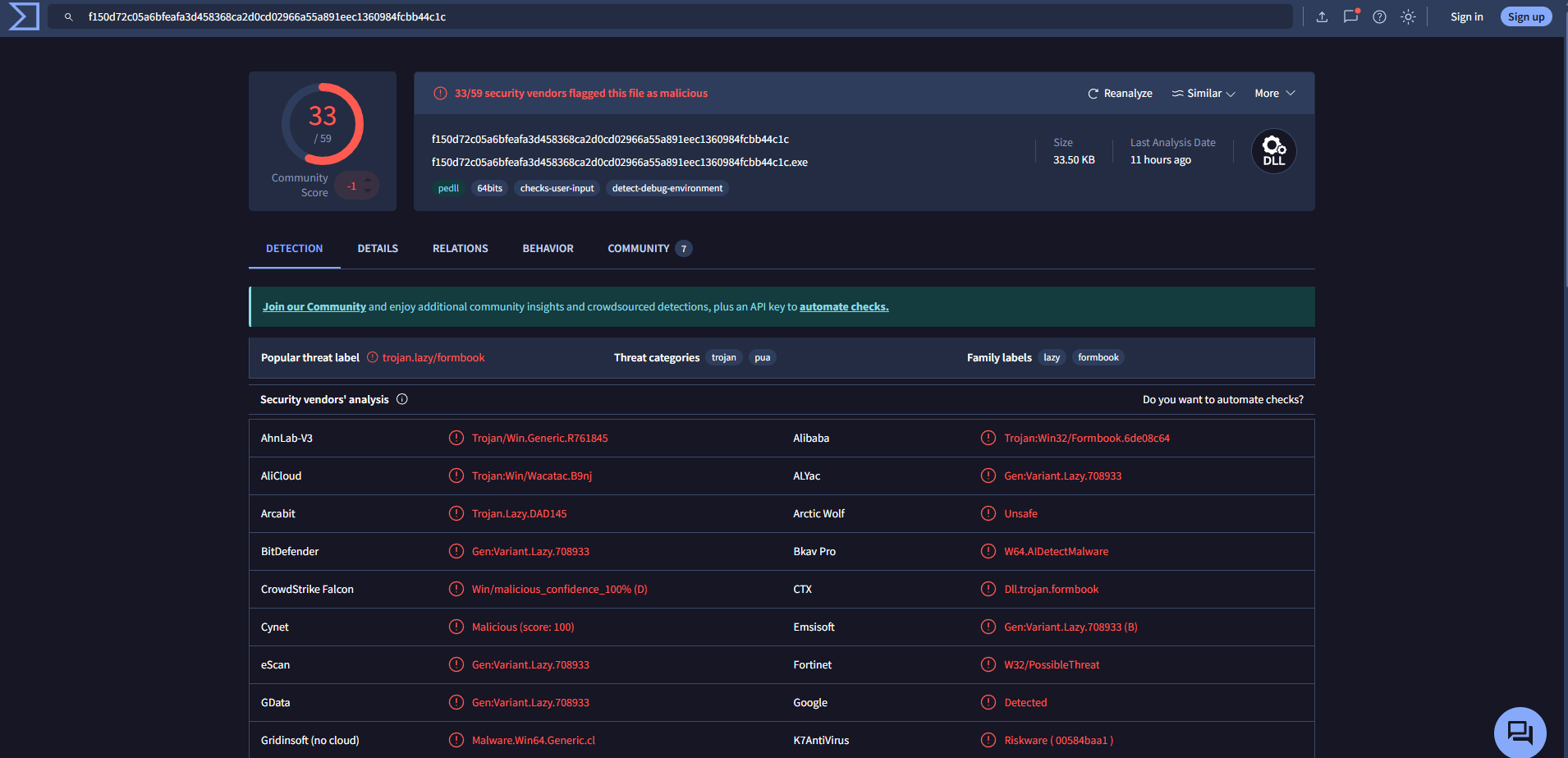The image size is (1568, 758).
Task: Click the Trojan:Win/Wacatac.B9nj result
Action: [532, 475]
